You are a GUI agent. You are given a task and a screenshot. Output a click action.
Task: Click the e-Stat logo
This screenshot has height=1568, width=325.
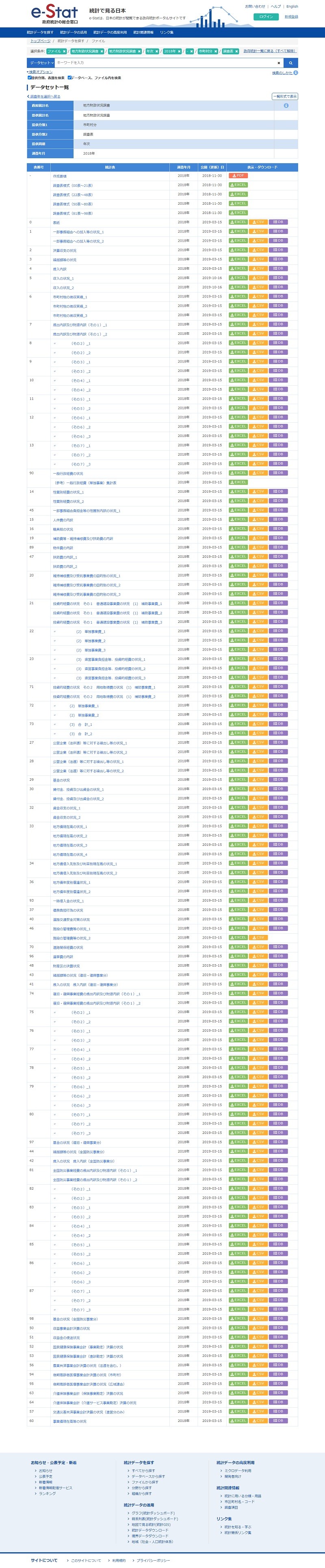pyautogui.click(x=55, y=13)
